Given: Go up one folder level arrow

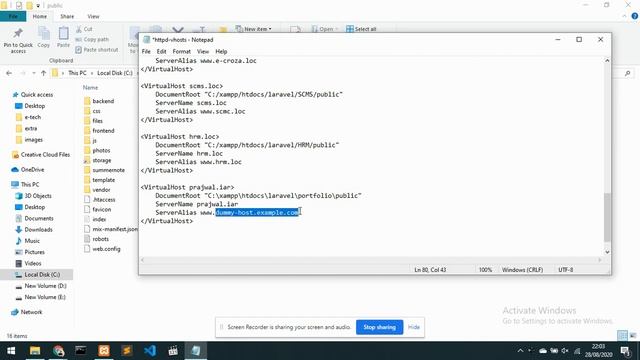Looking at the screenshot, I should [43, 73].
